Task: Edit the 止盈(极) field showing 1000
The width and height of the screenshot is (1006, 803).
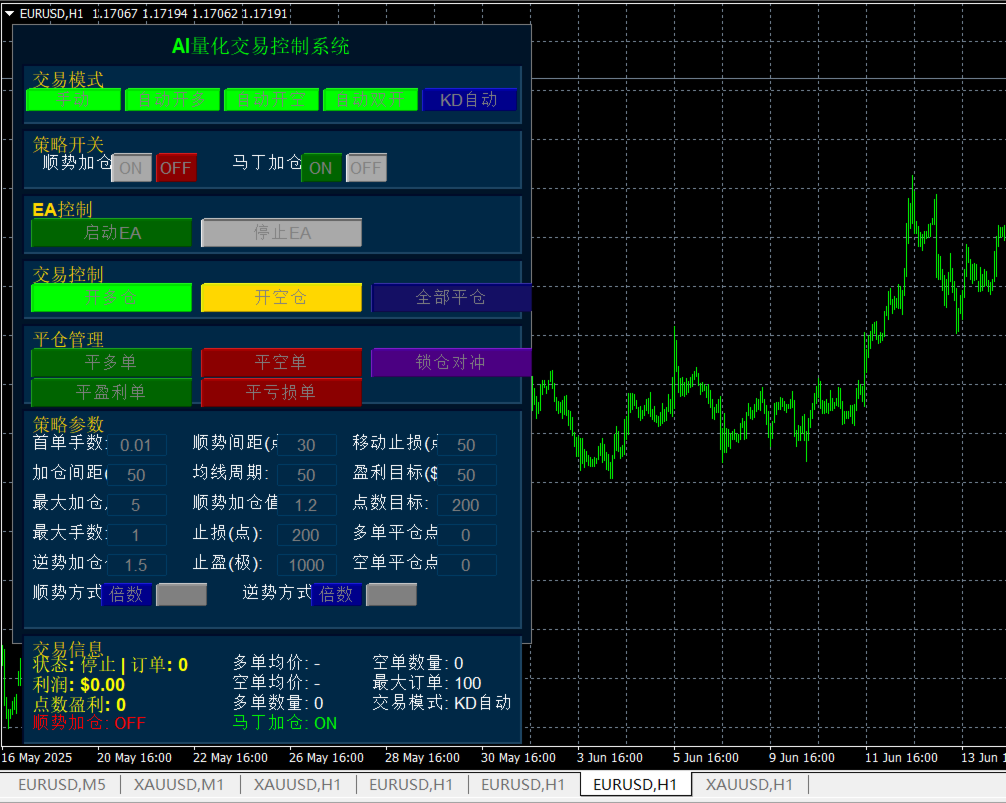Action: click(307, 565)
